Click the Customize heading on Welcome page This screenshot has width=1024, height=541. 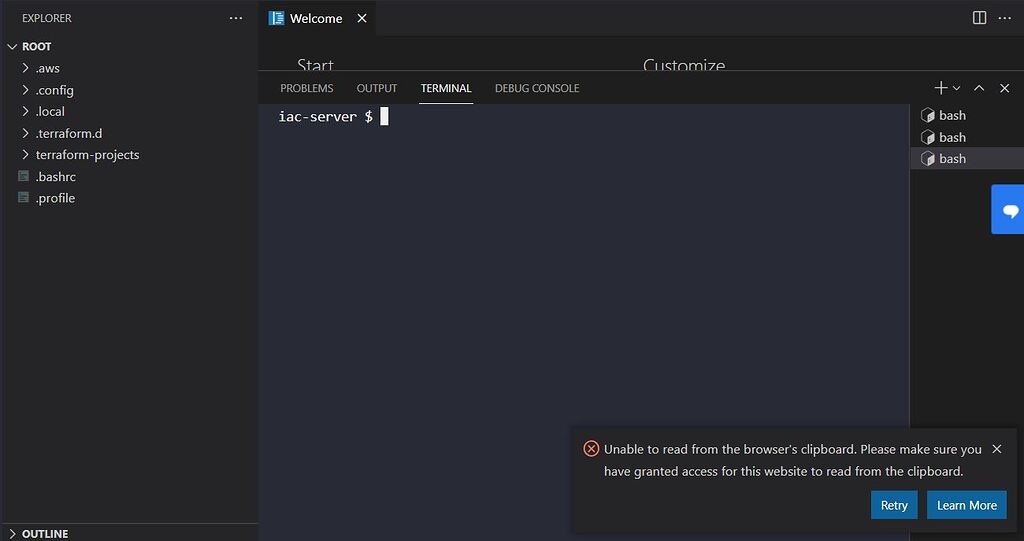tap(684, 65)
